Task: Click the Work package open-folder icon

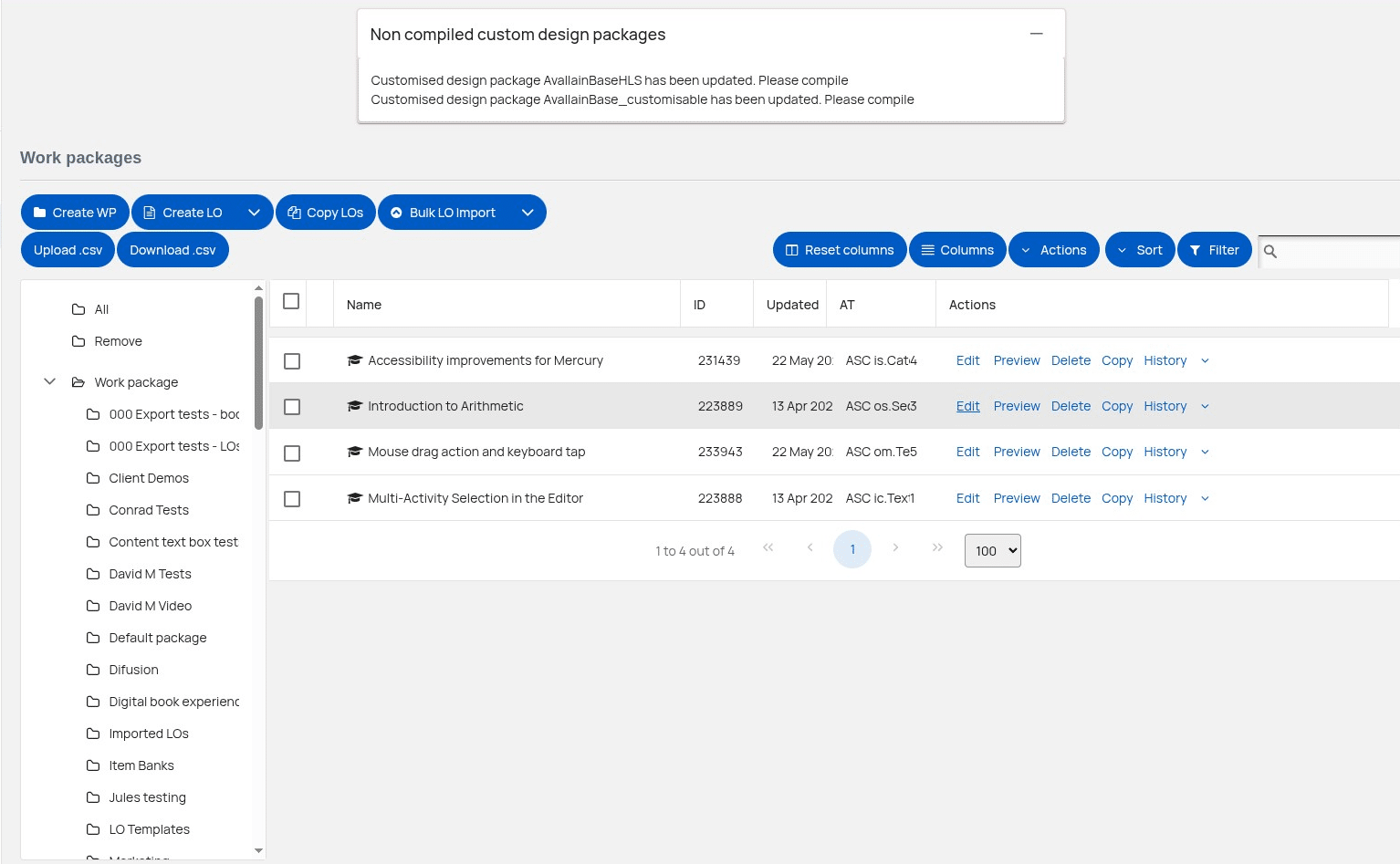Action: click(x=78, y=382)
